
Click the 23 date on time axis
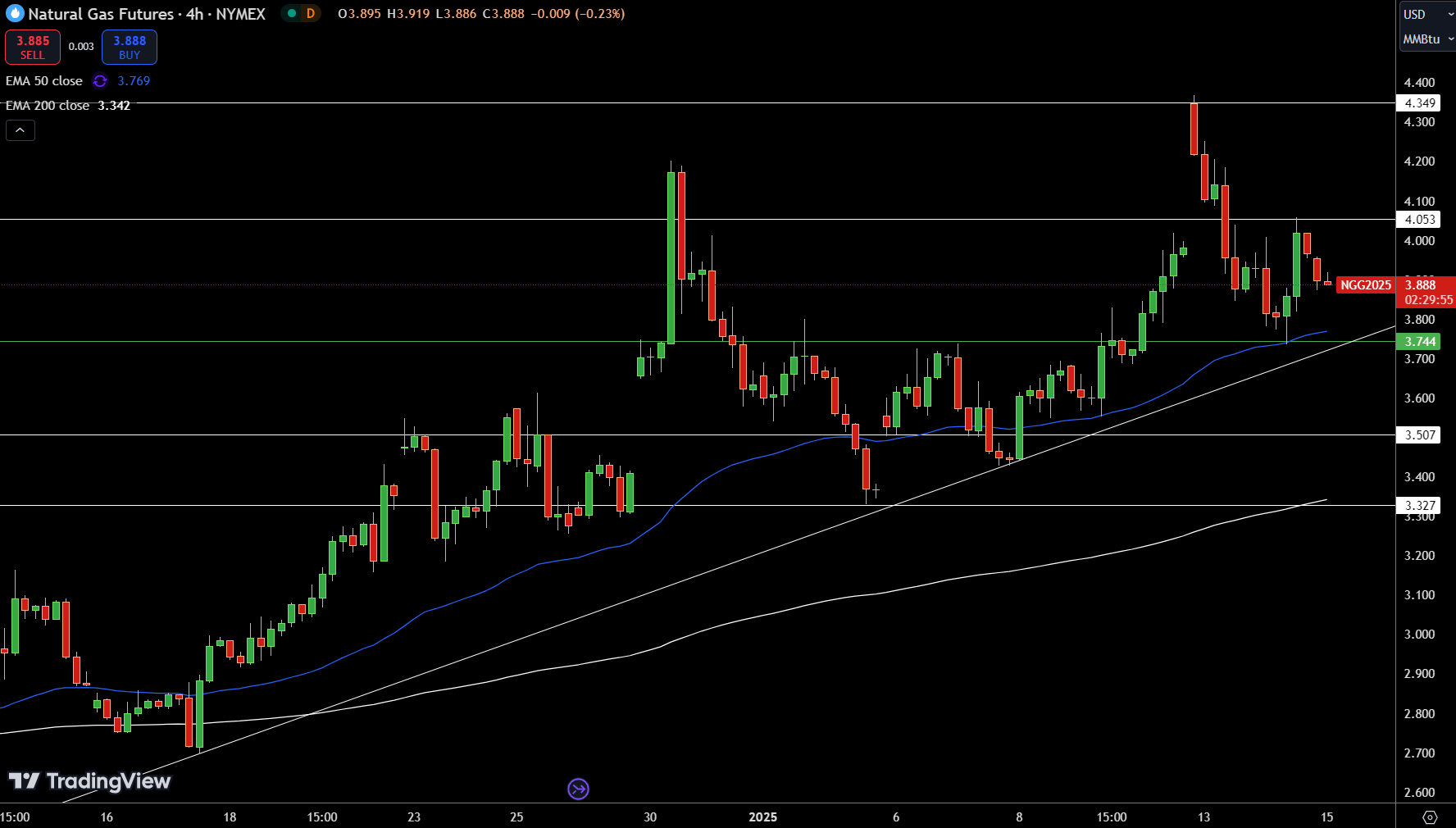click(414, 817)
